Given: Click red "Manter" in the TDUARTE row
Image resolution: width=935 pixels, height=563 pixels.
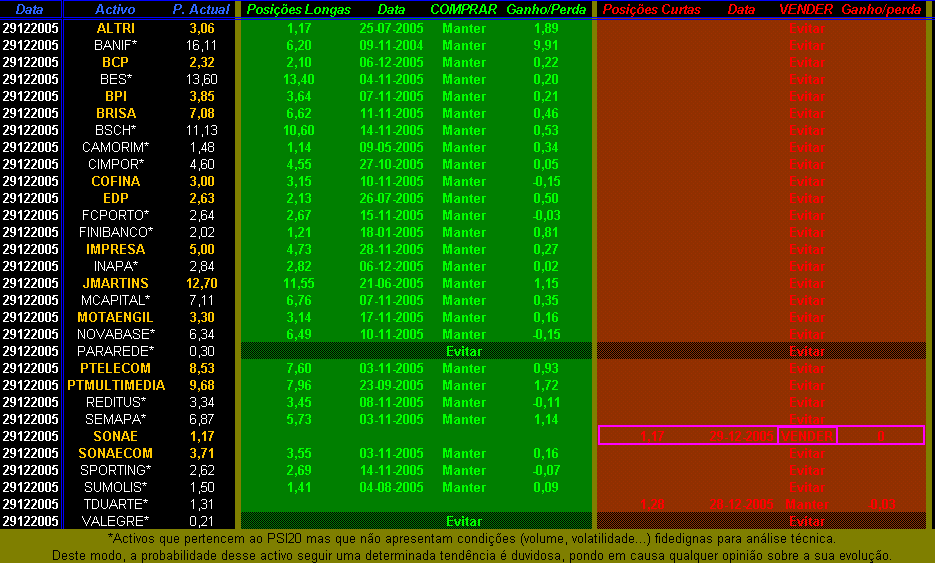Looking at the screenshot, I should 806,504.
